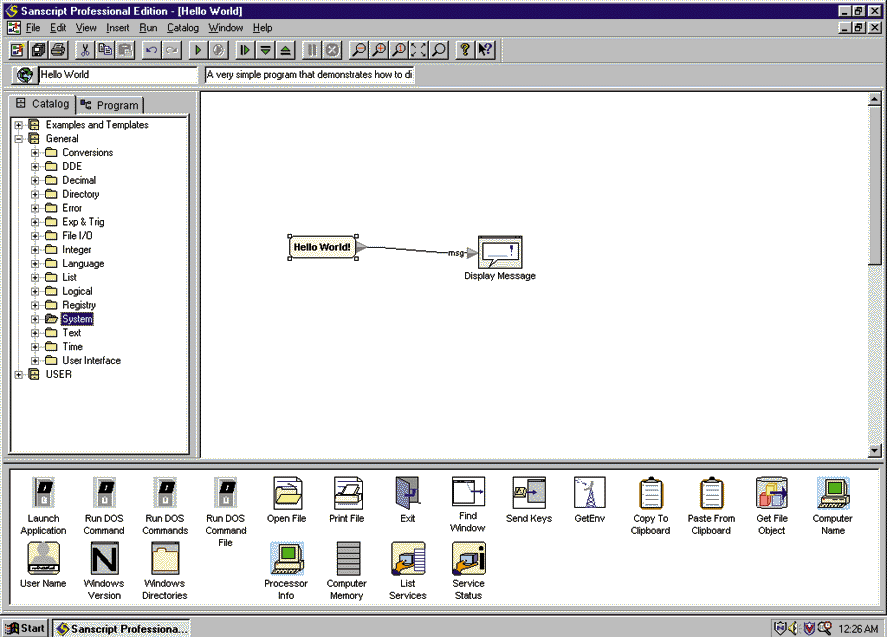The image size is (887, 637).
Task: Expand the File I/O folder
Action: [x=36, y=236]
